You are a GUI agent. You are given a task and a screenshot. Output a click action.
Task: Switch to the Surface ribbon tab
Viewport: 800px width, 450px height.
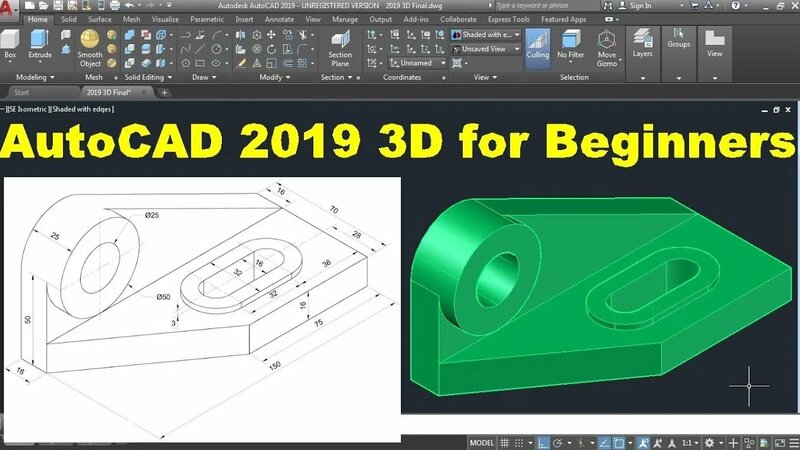pyautogui.click(x=99, y=19)
